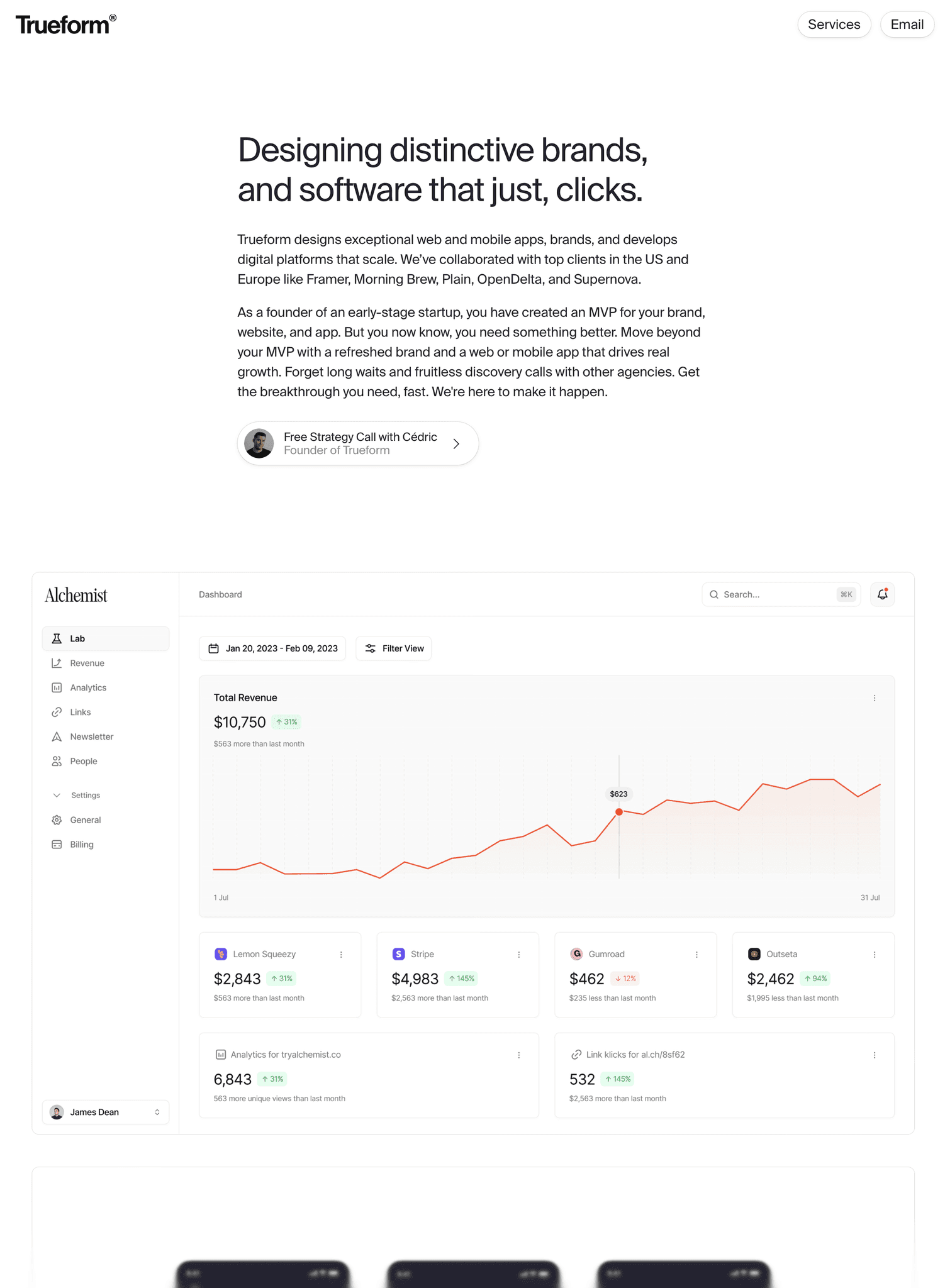Open Newsletter using the paper-plane icon

pyautogui.click(x=57, y=736)
